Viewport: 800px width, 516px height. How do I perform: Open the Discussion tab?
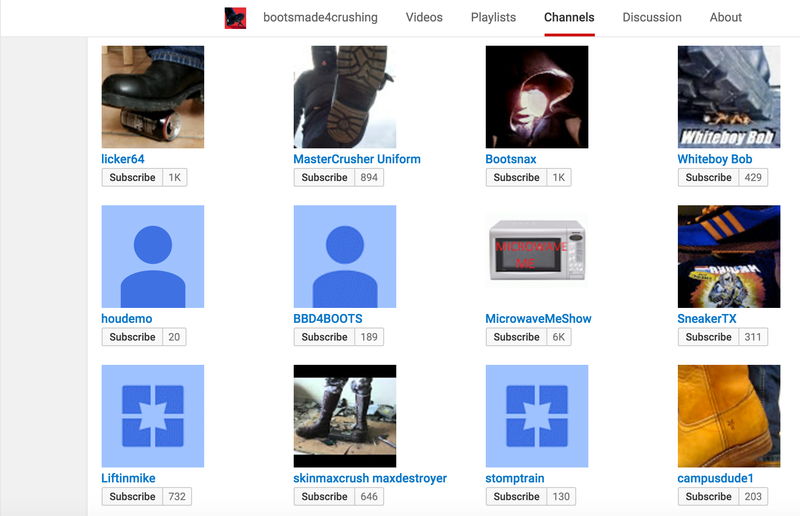point(652,17)
